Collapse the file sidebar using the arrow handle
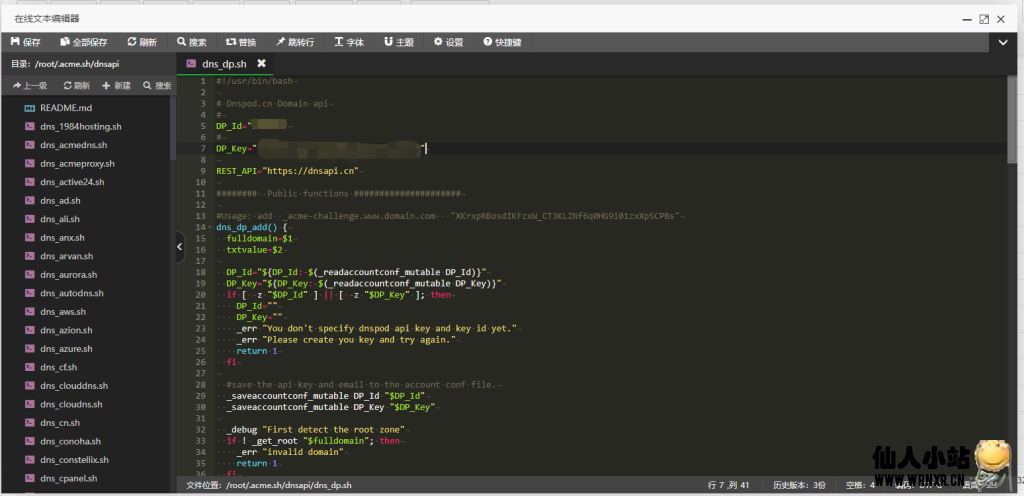This screenshot has width=1024, height=496. click(x=180, y=244)
